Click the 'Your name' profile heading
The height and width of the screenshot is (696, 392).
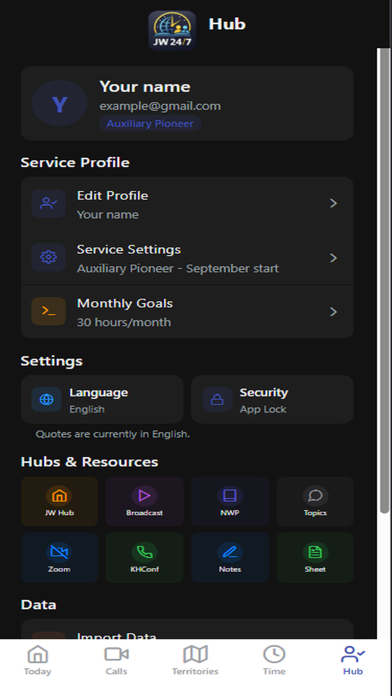click(x=145, y=87)
